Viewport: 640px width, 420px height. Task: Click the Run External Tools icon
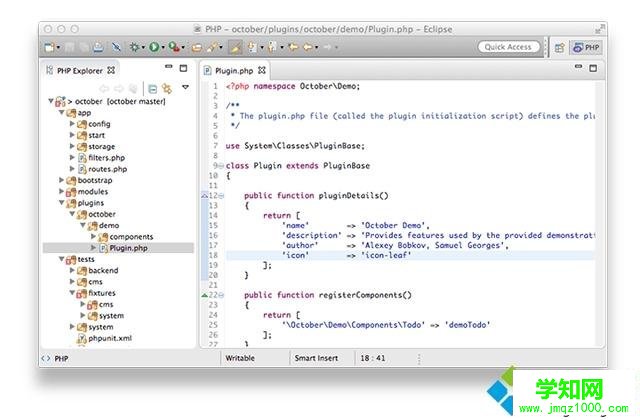[x=174, y=47]
